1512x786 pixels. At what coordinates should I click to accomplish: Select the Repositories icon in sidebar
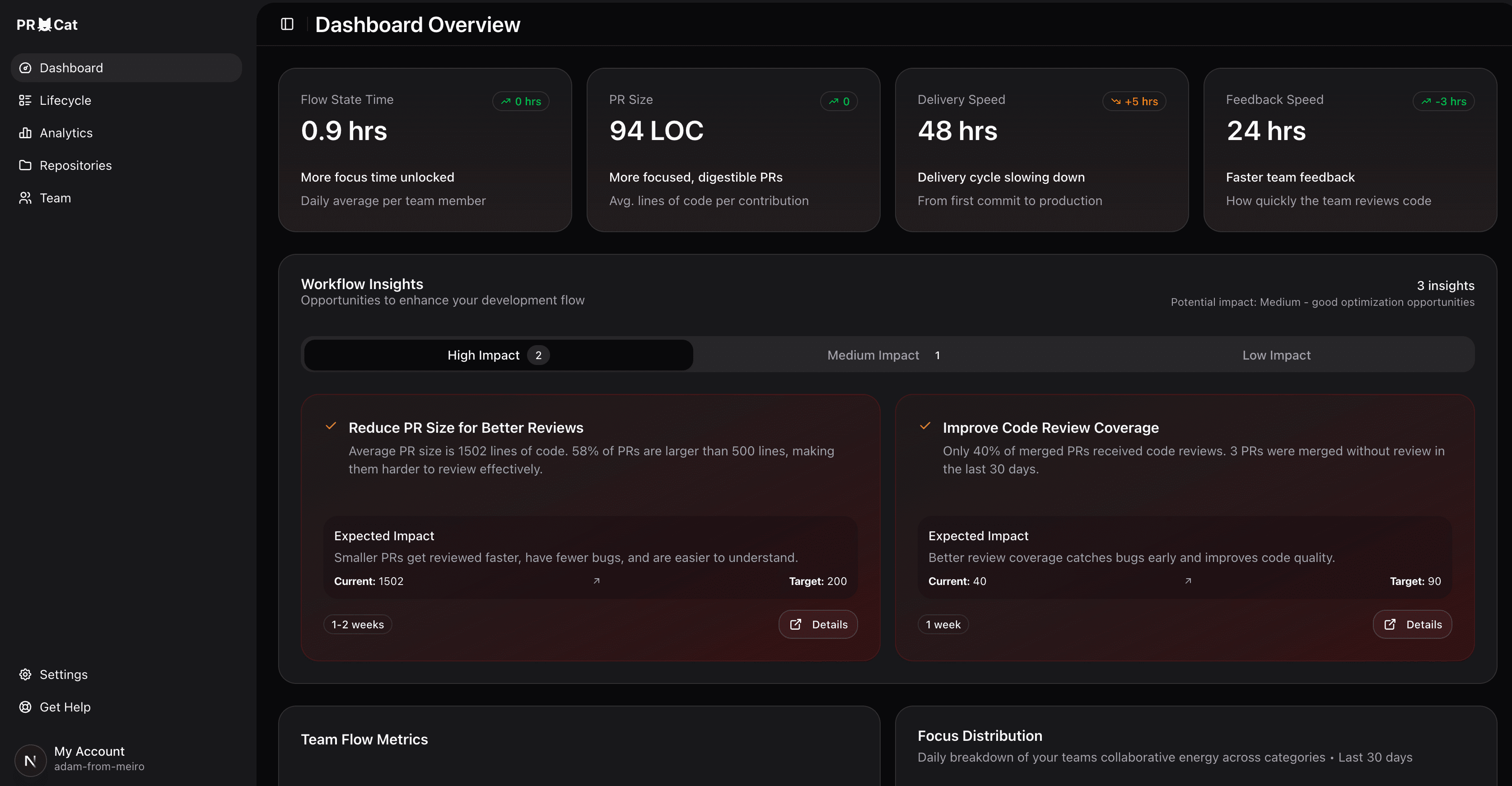click(x=25, y=165)
